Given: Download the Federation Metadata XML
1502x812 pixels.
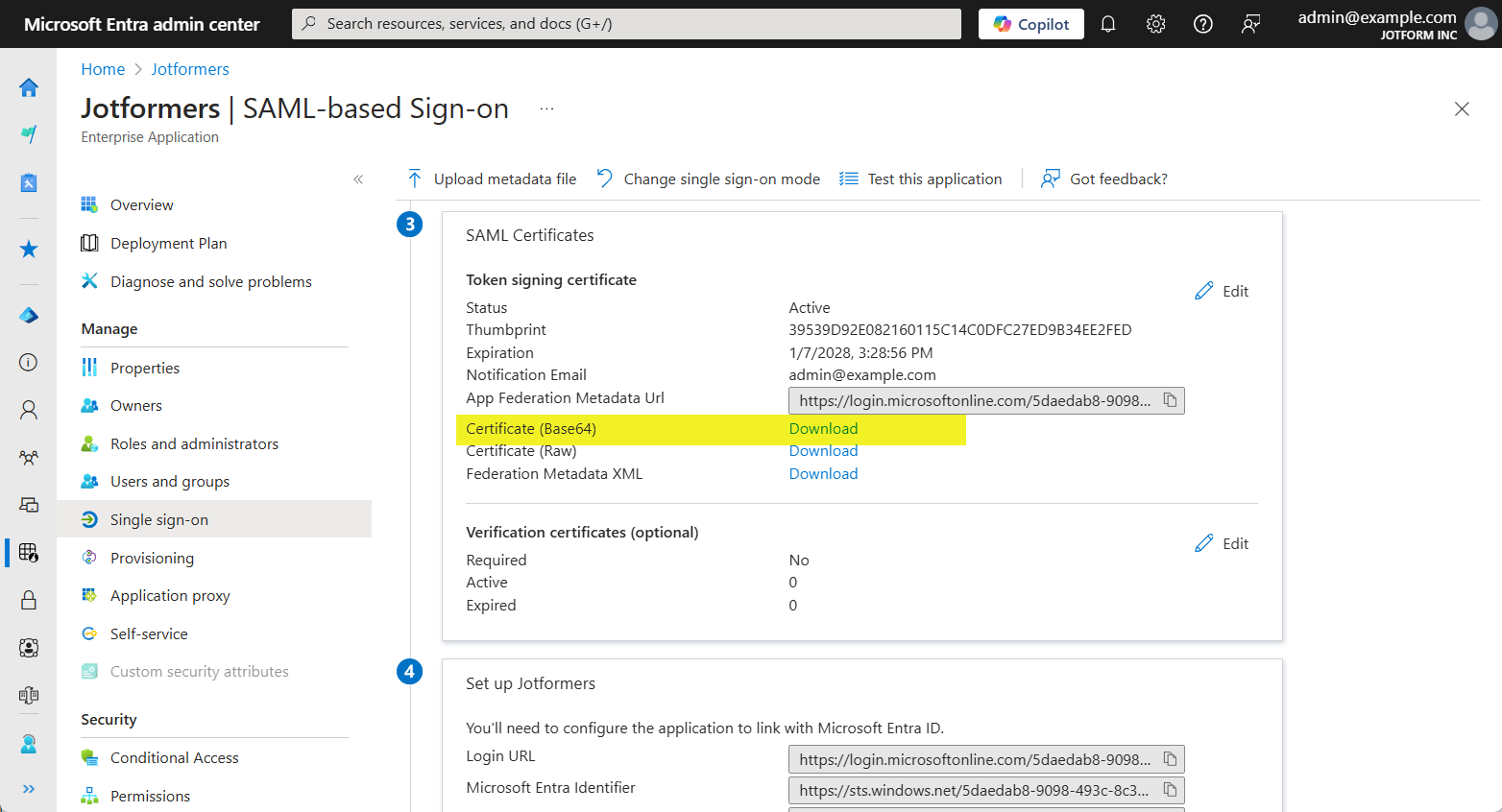Looking at the screenshot, I should [x=823, y=474].
